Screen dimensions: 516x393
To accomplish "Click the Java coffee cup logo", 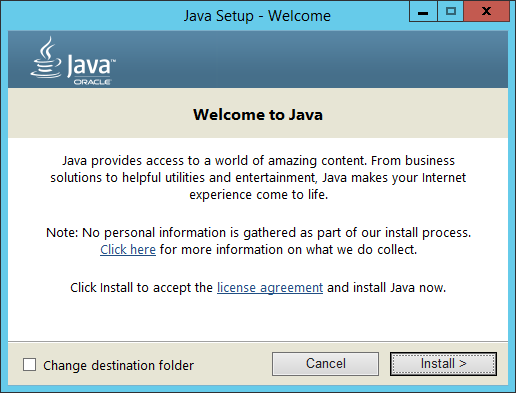I will (x=46, y=57).
